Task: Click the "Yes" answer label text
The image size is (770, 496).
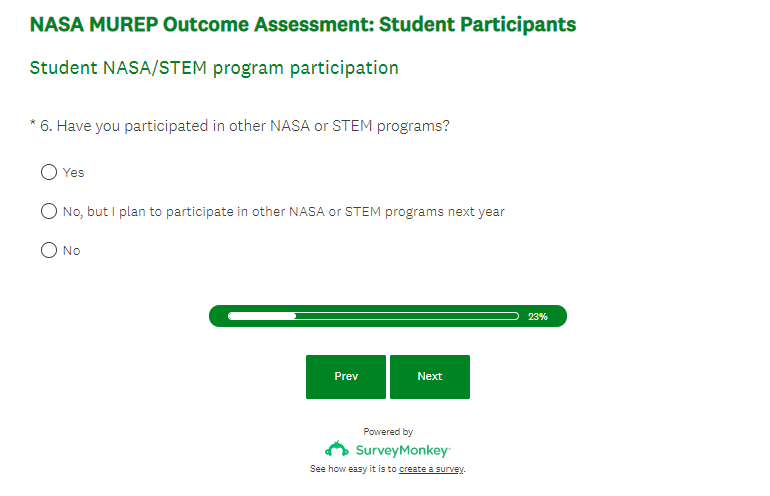Action: [74, 172]
